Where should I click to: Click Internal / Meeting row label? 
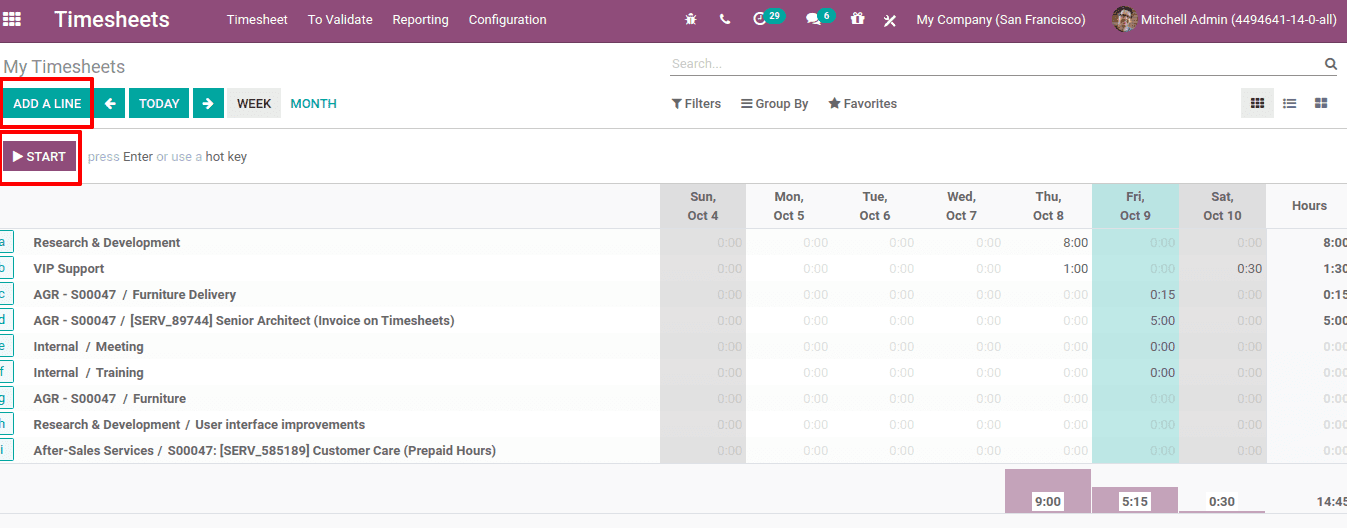(x=88, y=346)
